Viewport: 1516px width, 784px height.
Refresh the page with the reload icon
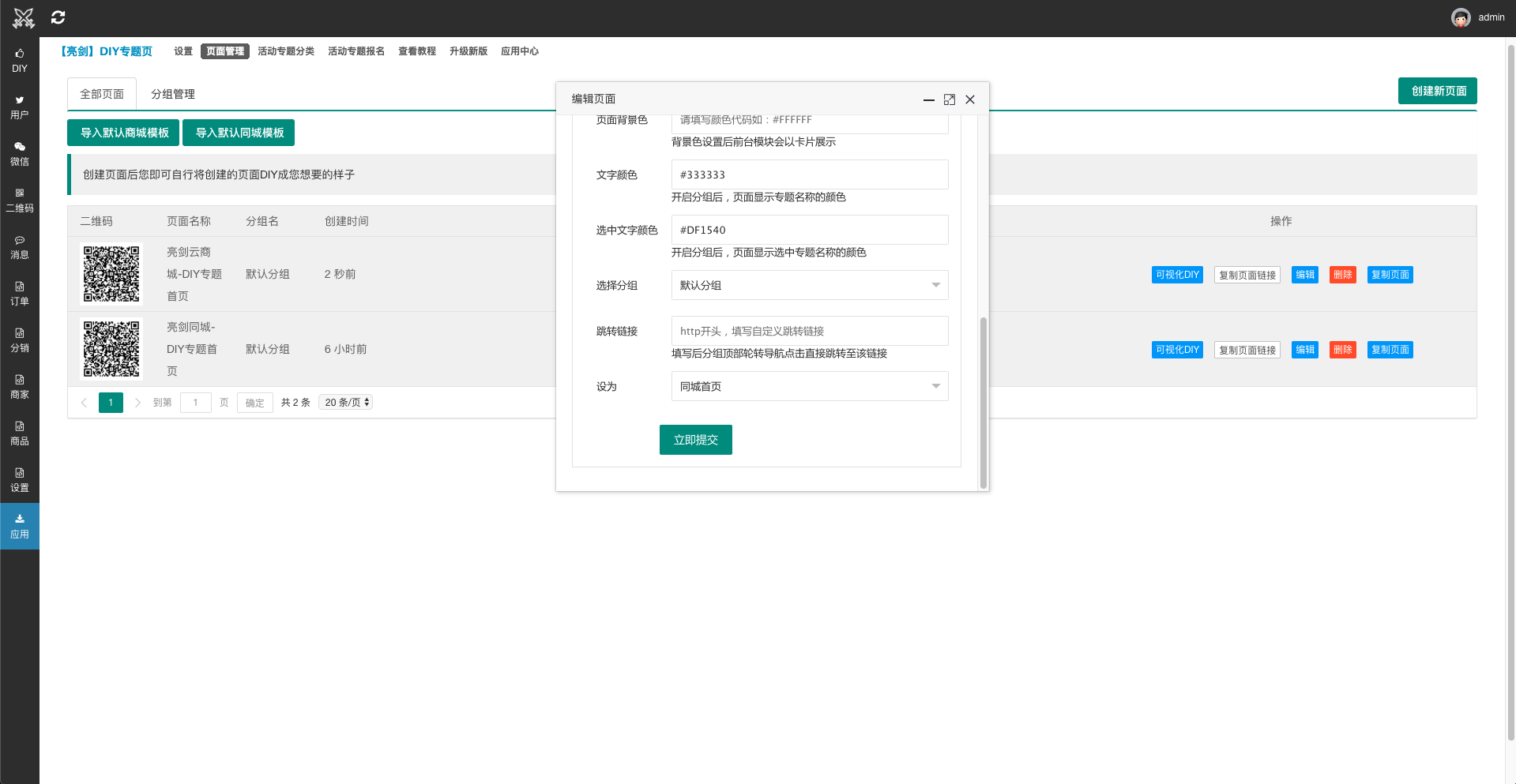coord(58,17)
